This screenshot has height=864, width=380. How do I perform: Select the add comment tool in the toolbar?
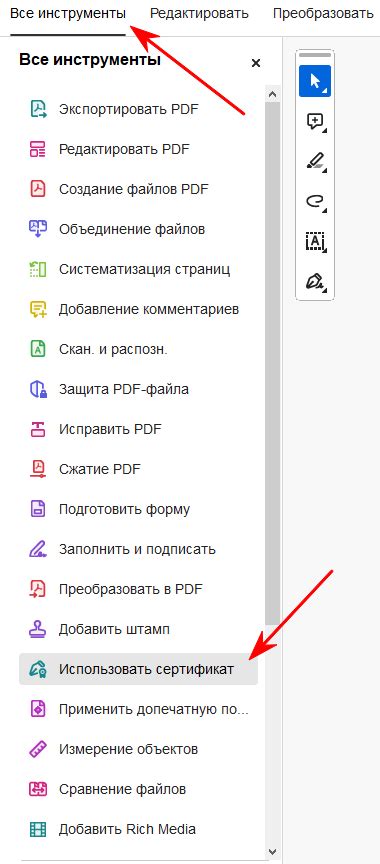[x=315, y=122]
